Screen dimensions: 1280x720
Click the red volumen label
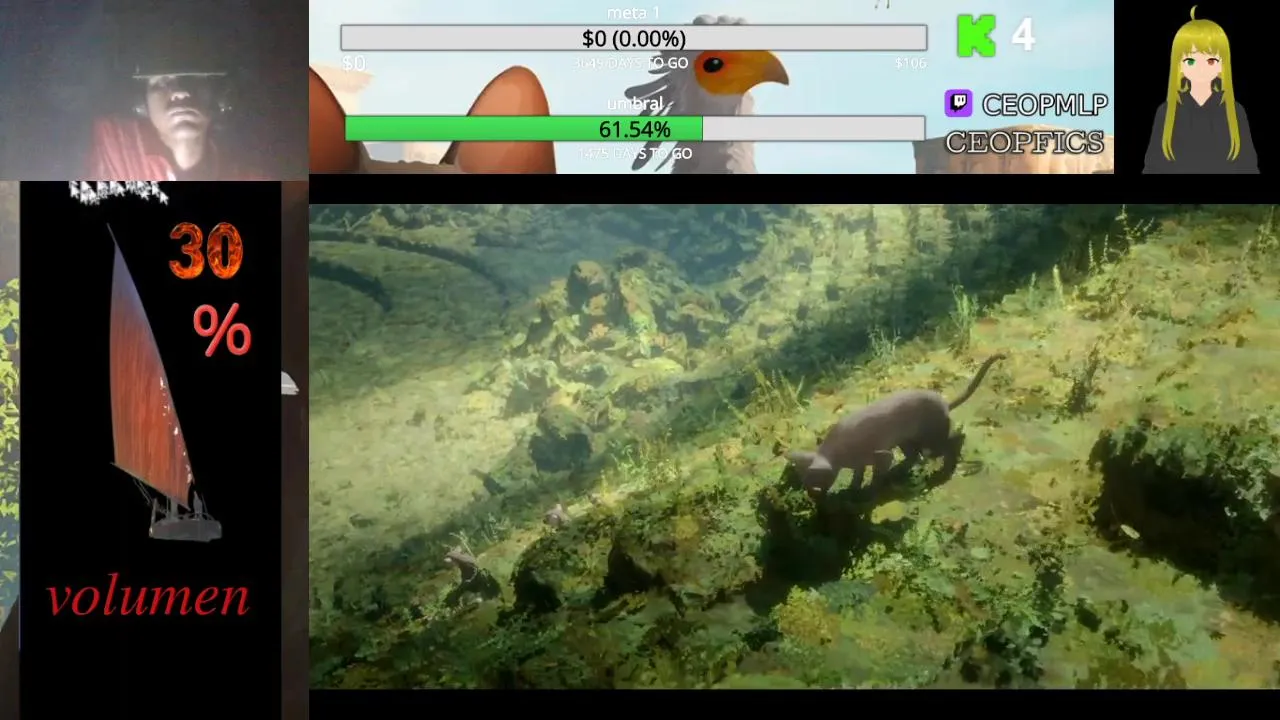148,597
